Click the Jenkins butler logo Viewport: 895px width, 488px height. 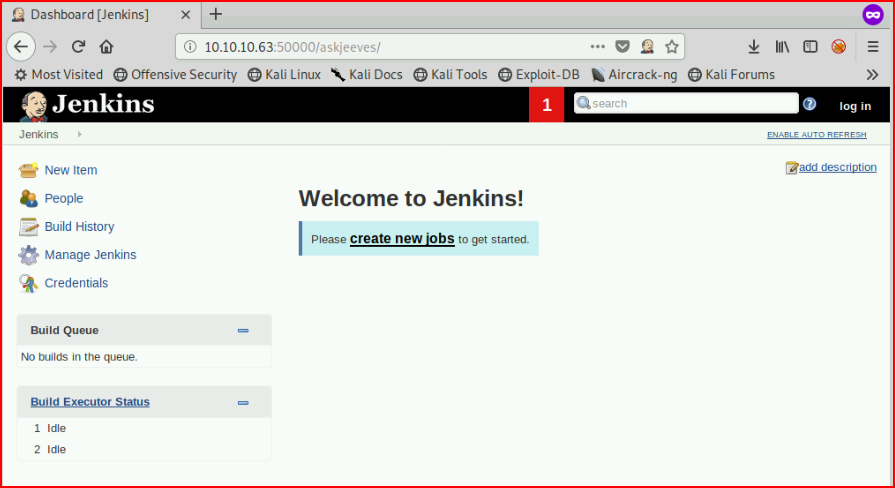[x=34, y=106]
